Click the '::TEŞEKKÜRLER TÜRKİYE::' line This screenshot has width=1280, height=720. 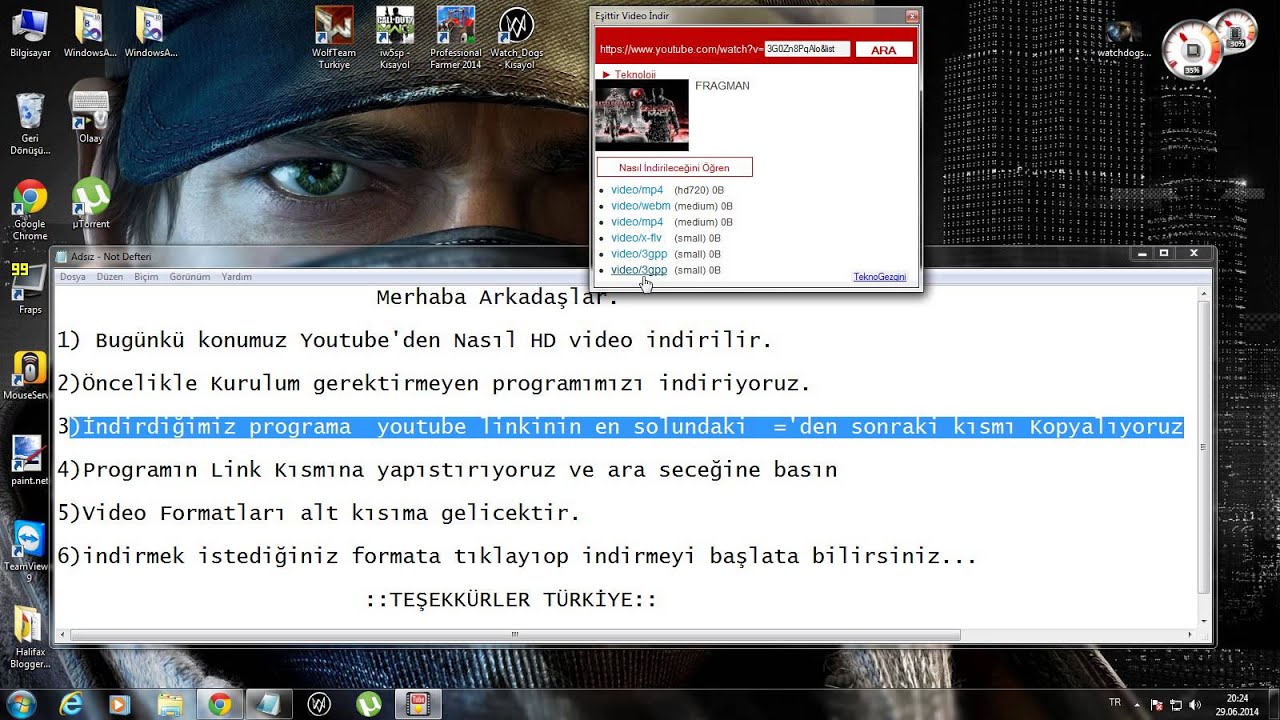tap(511, 600)
